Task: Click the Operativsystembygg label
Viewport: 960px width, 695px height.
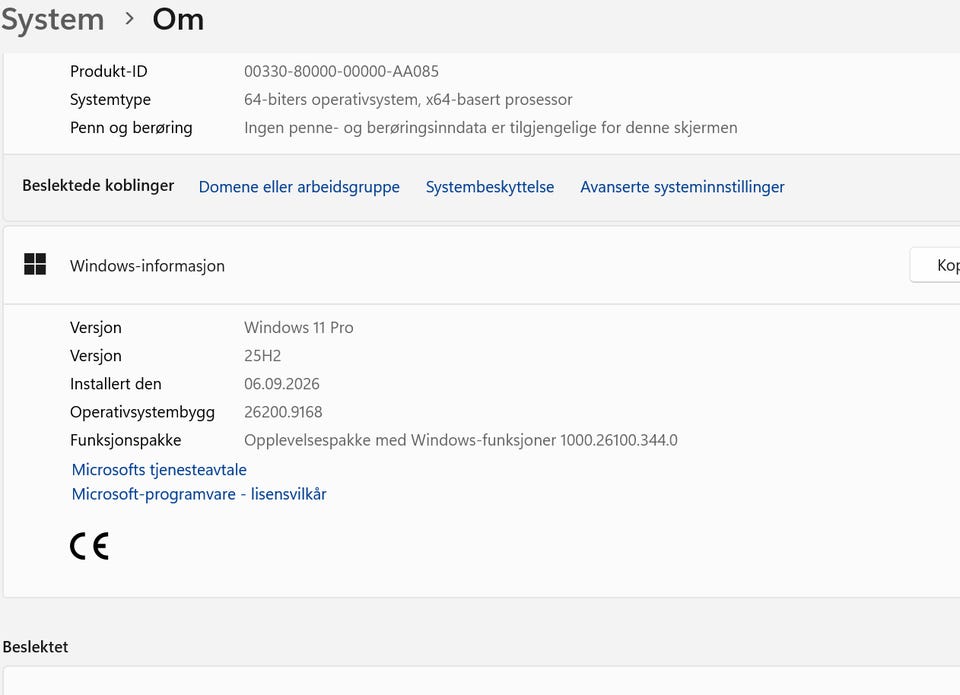Action: tap(142, 413)
